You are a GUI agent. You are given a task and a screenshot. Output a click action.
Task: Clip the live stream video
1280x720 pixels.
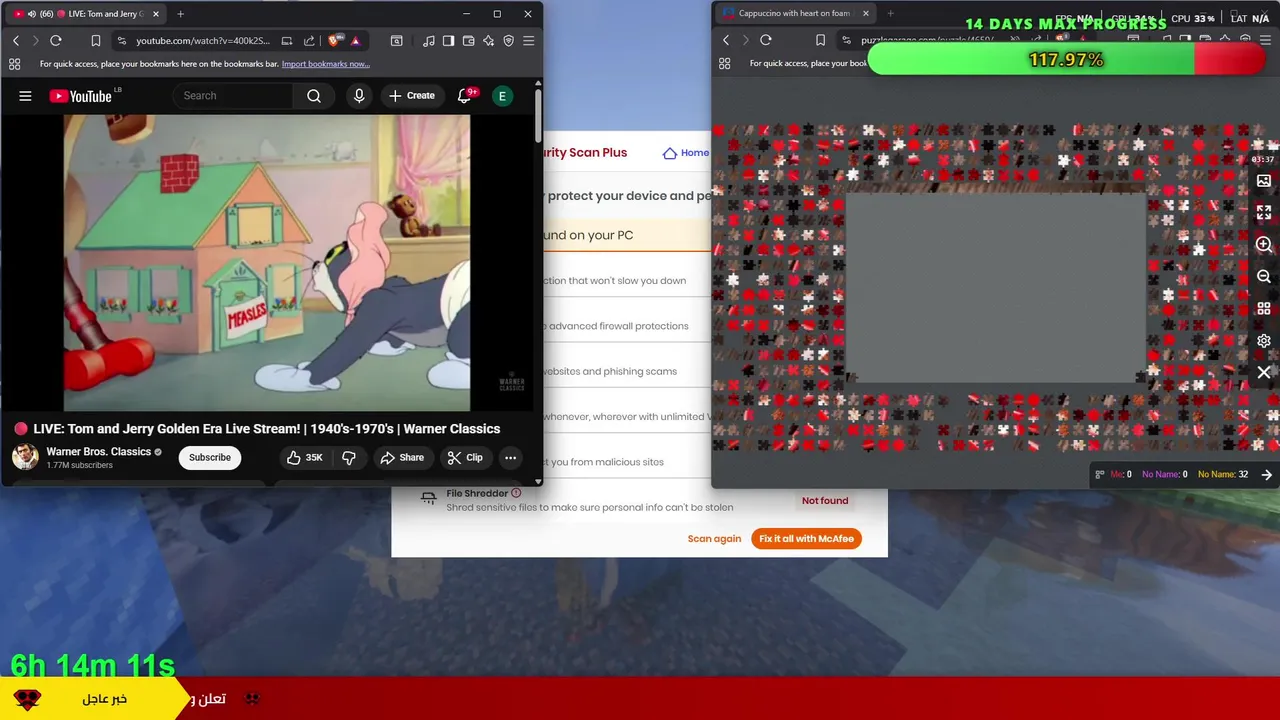465,458
